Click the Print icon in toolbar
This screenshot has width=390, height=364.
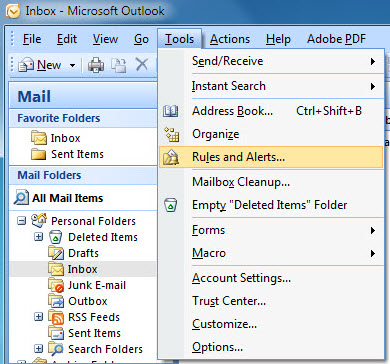[x=96, y=65]
